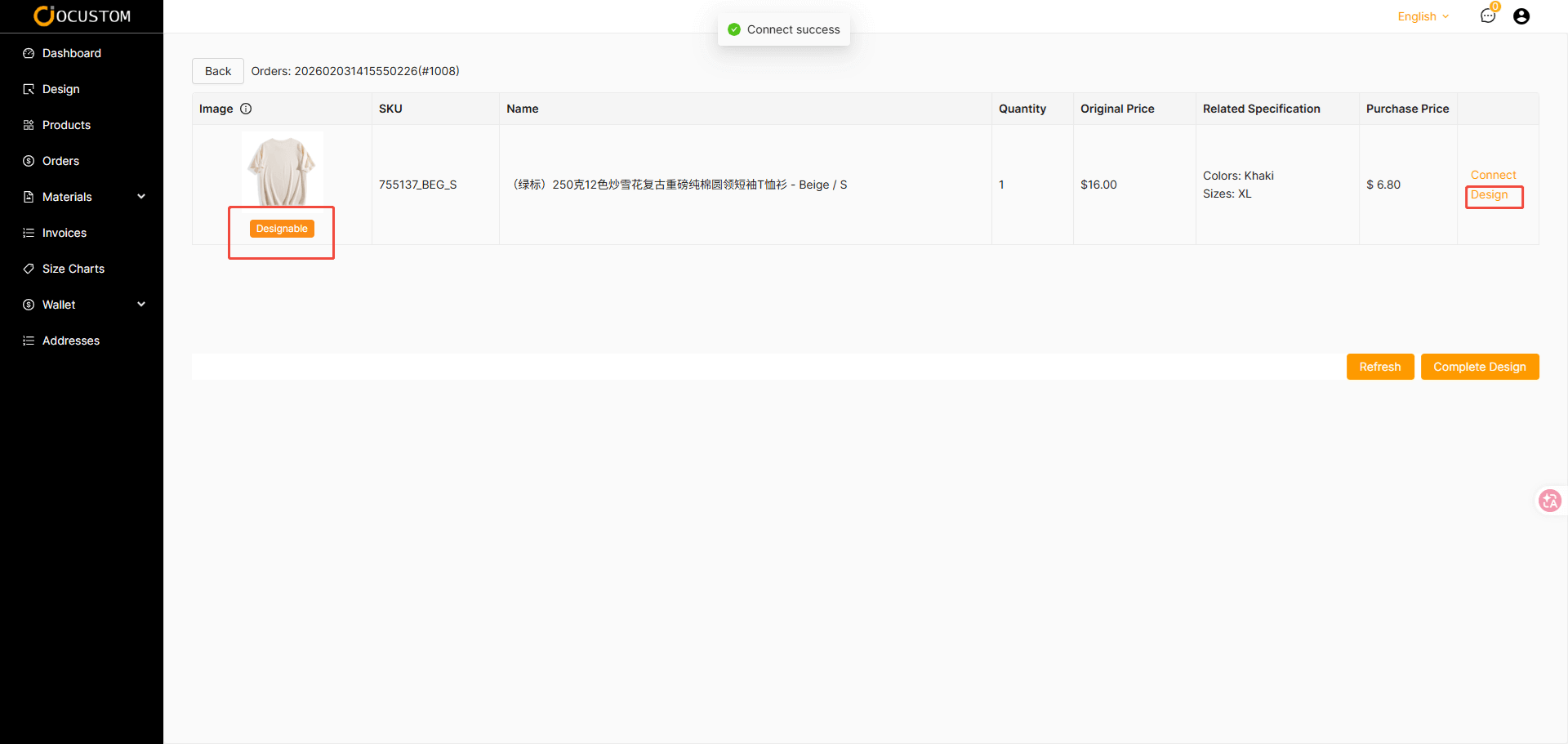Expand the Materials submenu
The width and height of the screenshot is (1568, 744).
[x=141, y=197]
